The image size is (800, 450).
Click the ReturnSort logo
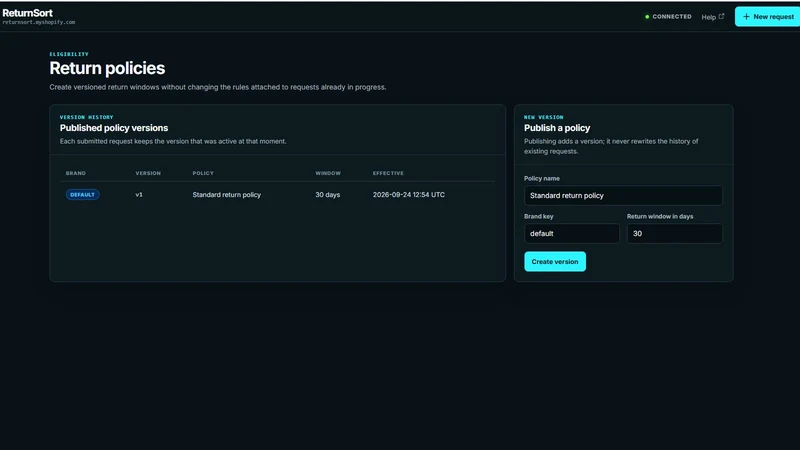(28, 13)
